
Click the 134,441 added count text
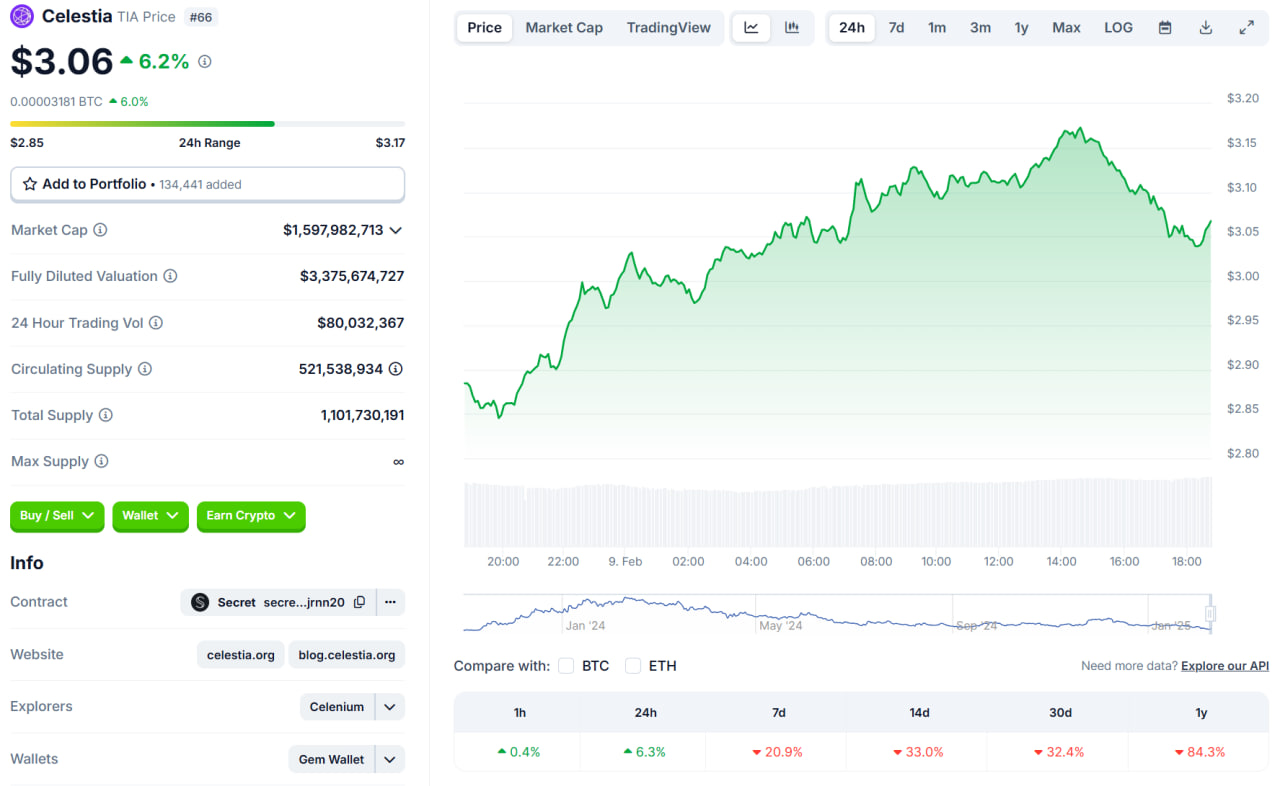[200, 184]
